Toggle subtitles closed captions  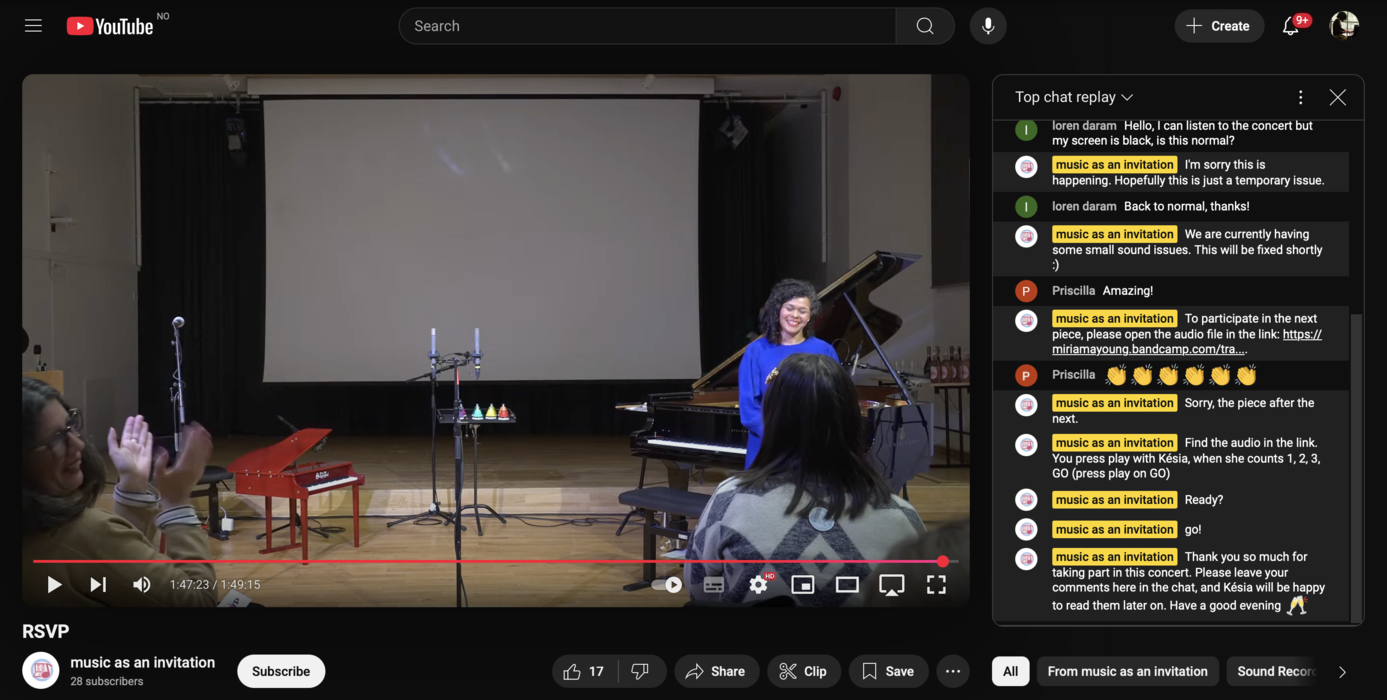(713, 585)
